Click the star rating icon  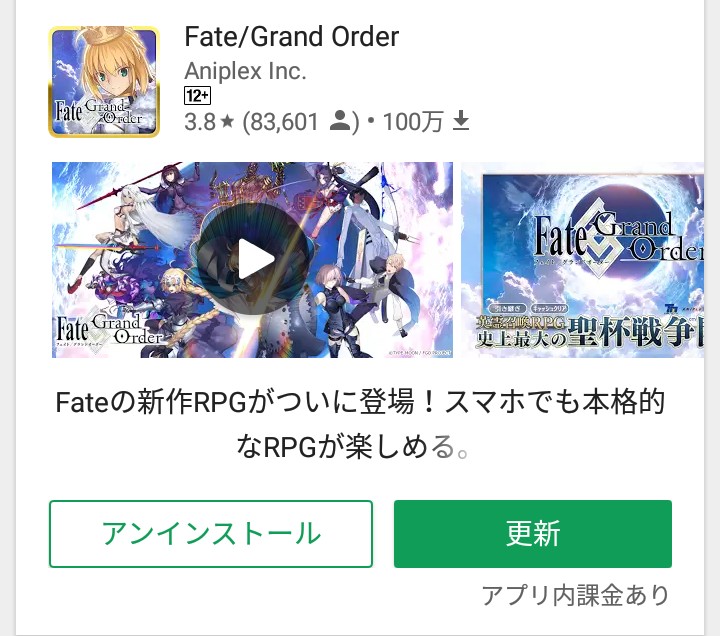point(227,121)
